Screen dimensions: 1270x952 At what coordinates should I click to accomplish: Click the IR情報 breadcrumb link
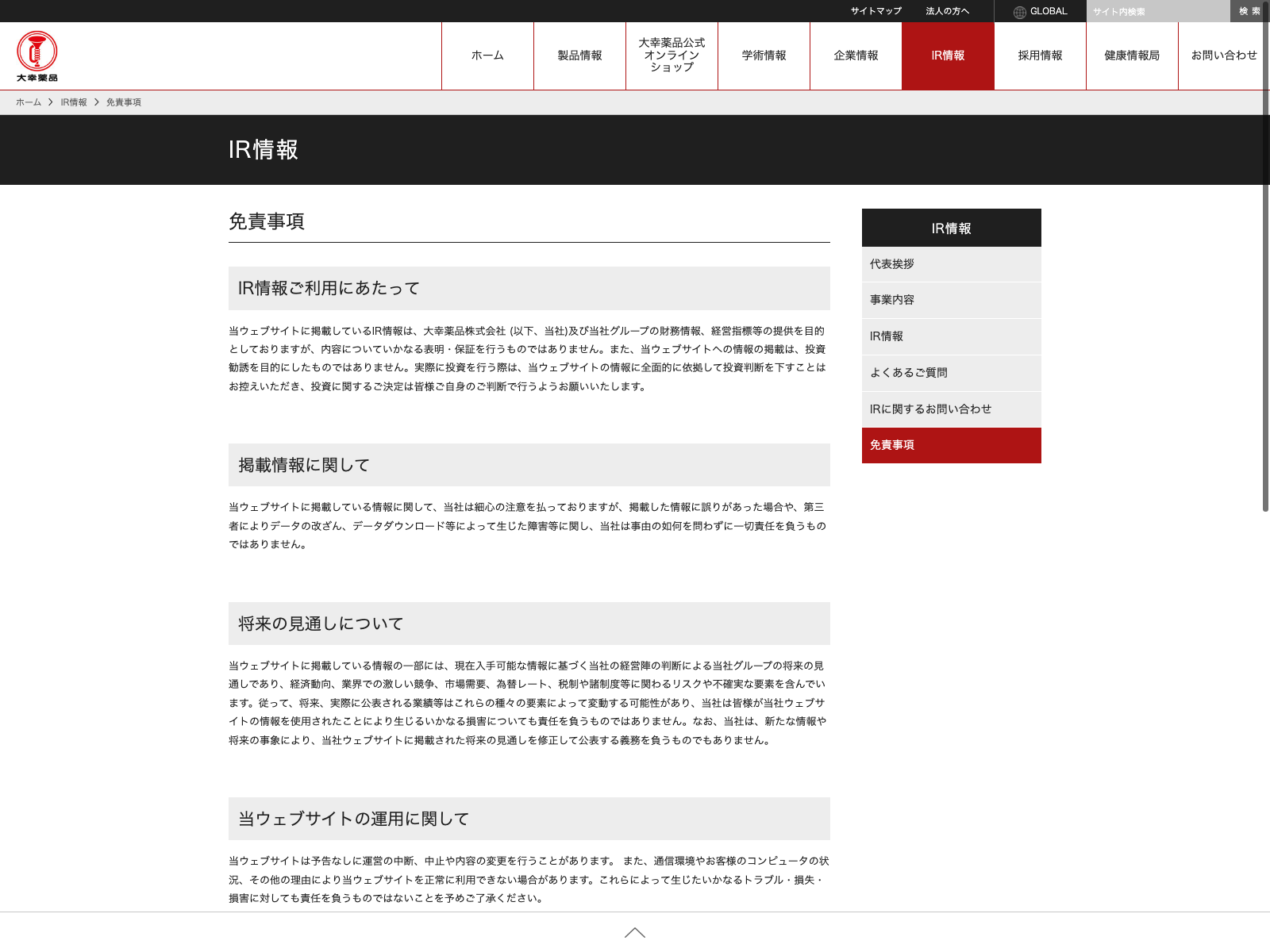click(x=74, y=102)
